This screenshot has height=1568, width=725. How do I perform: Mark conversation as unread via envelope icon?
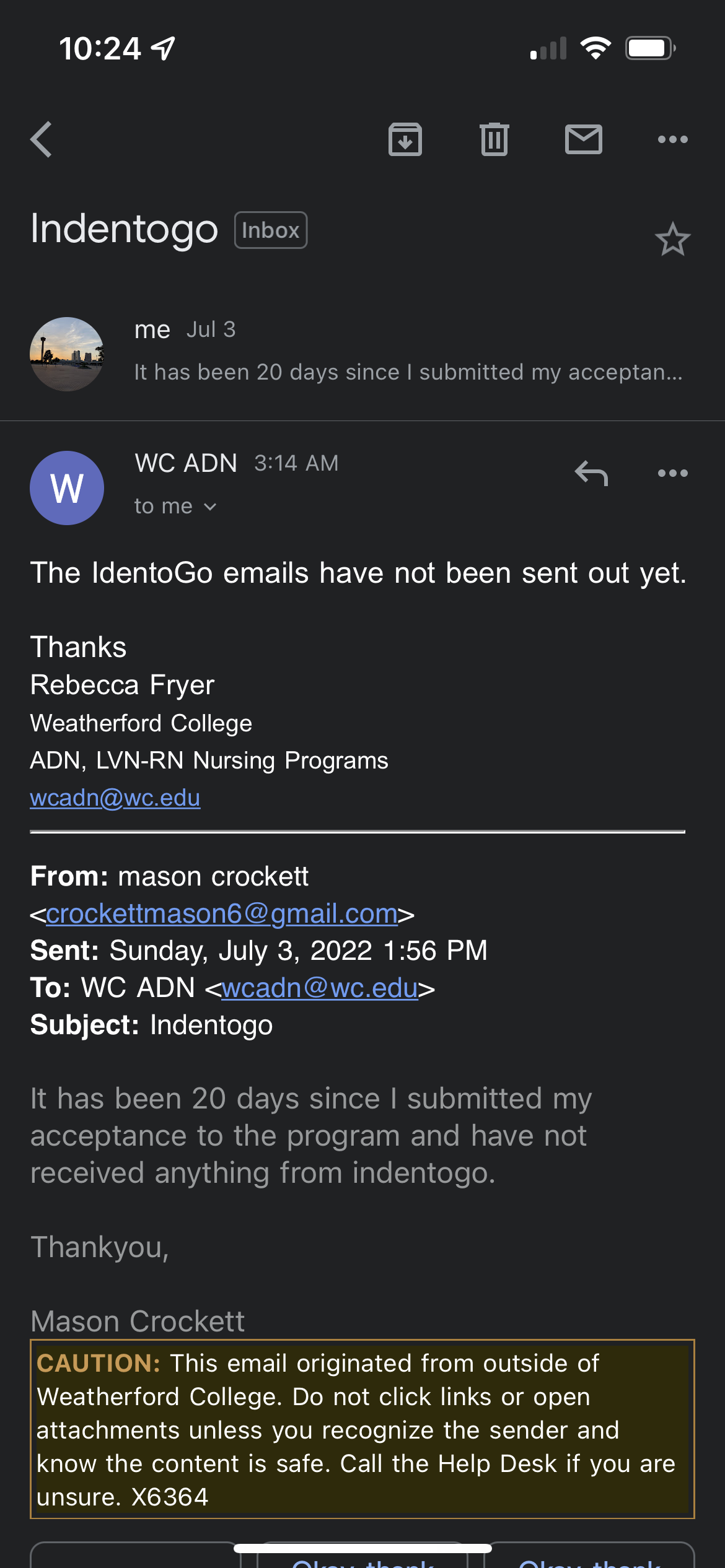tap(584, 139)
